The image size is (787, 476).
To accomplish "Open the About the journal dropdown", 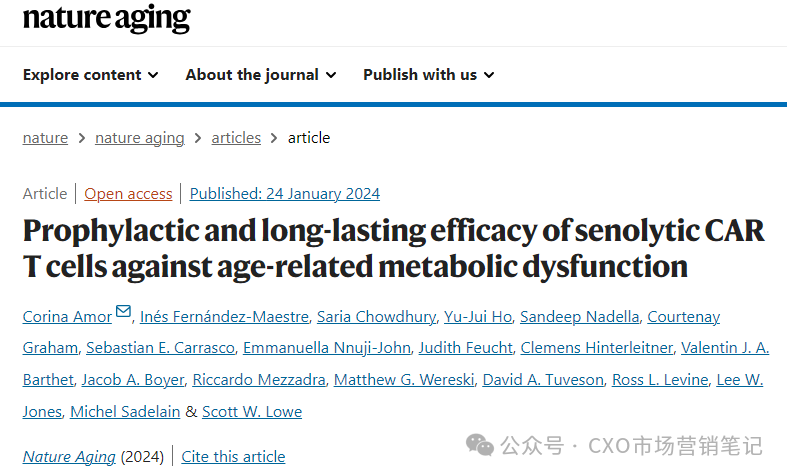I will click(261, 75).
